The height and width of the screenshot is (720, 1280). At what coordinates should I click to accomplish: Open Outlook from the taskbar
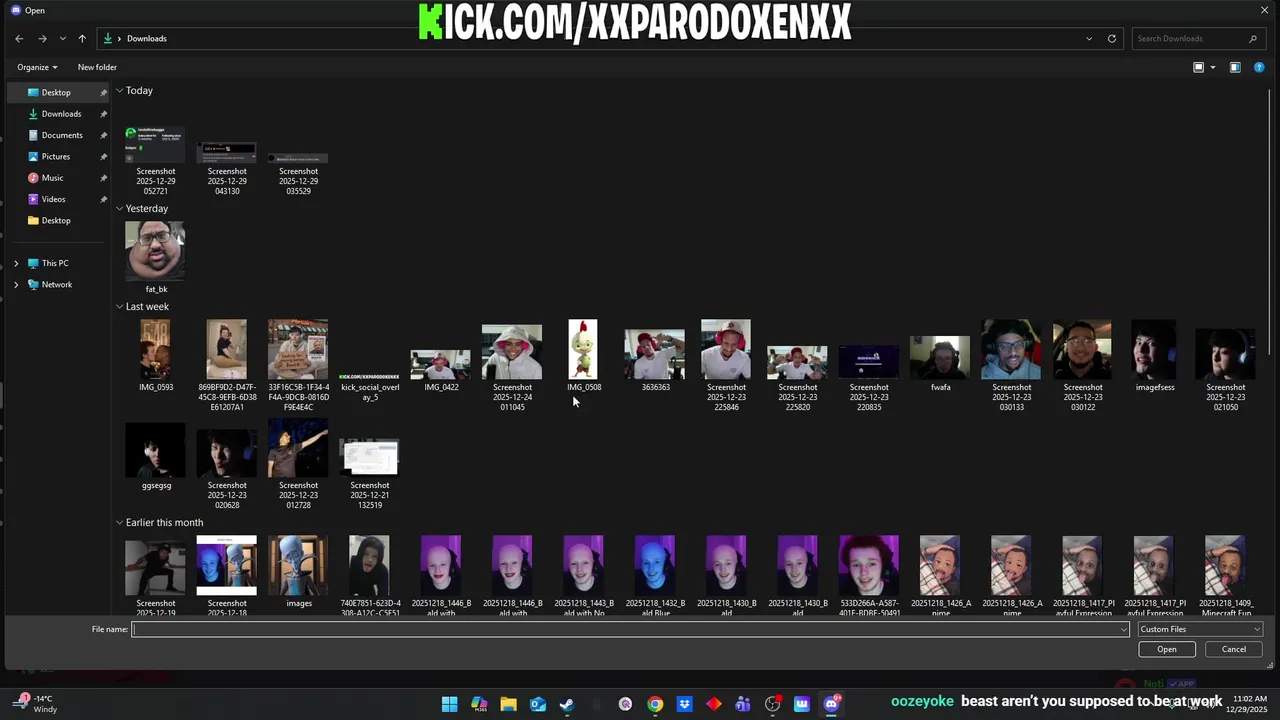point(538,704)
